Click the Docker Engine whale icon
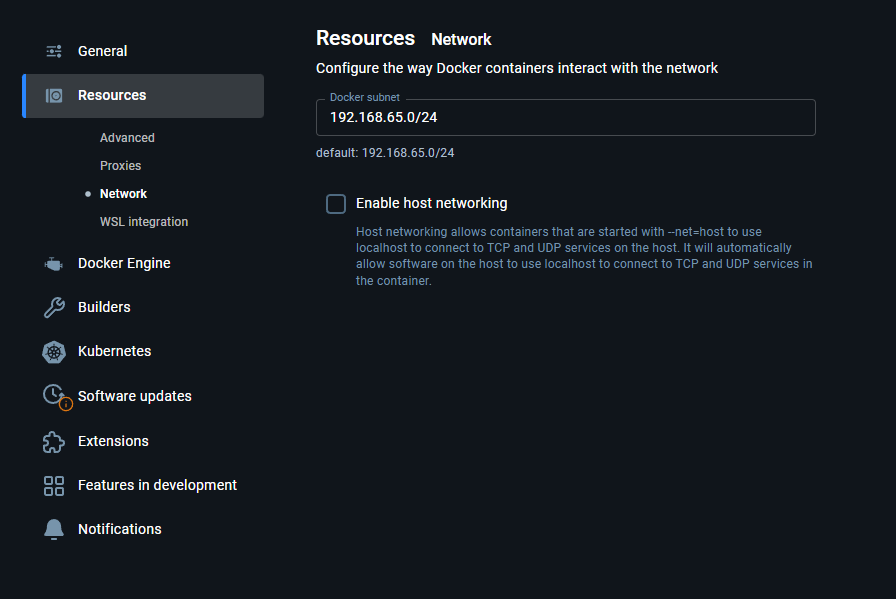The width and height of the screenshot is (896, 599). point(54,264)
